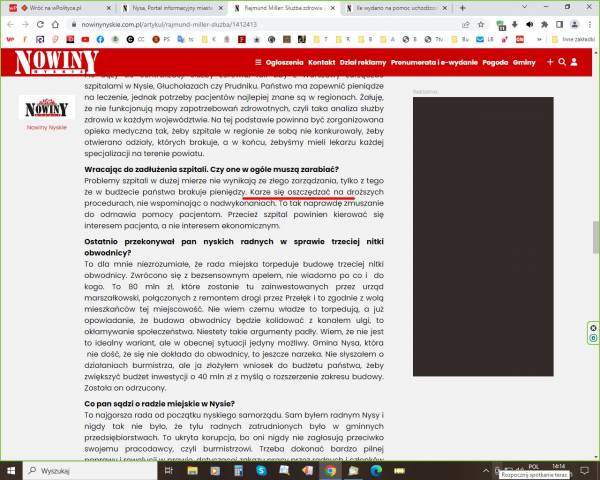Click the Nowiny author logo thumbnail
This screenshot has width=600, height=480.
pos(47,108)
